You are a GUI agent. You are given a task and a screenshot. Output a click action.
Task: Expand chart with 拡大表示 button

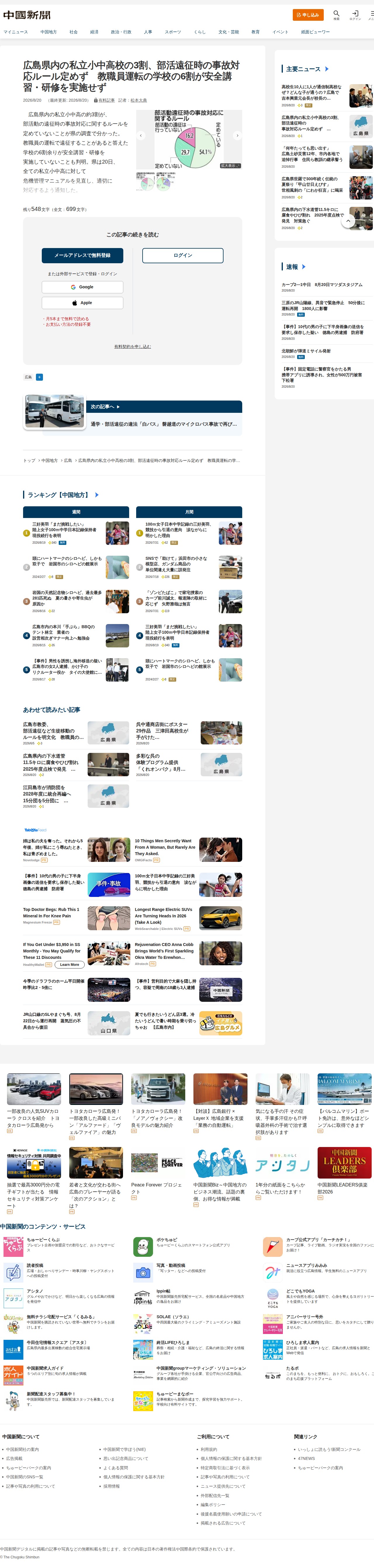[230, 166]
